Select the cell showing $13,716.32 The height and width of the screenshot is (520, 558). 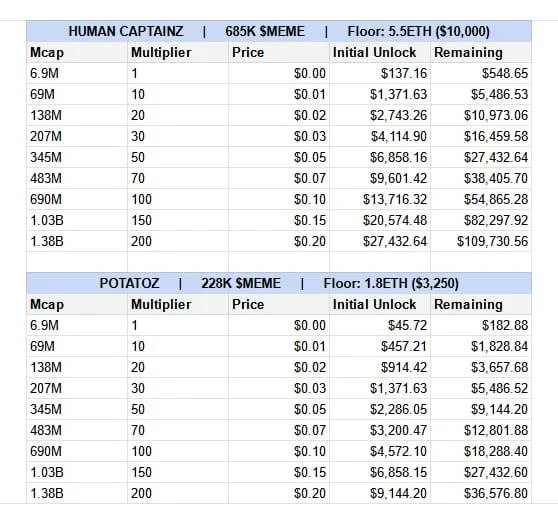(x=380, y=199)
